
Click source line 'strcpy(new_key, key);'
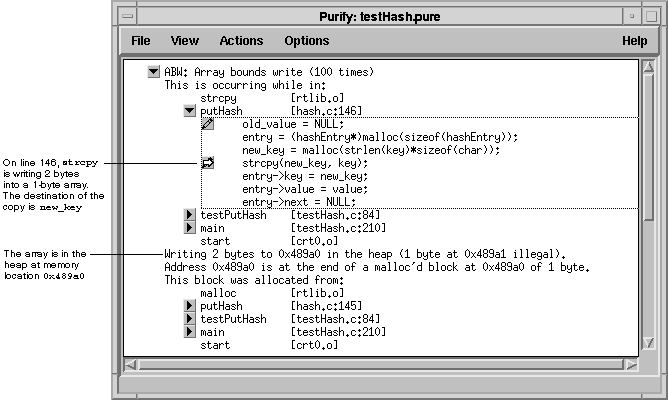[305, 163]
